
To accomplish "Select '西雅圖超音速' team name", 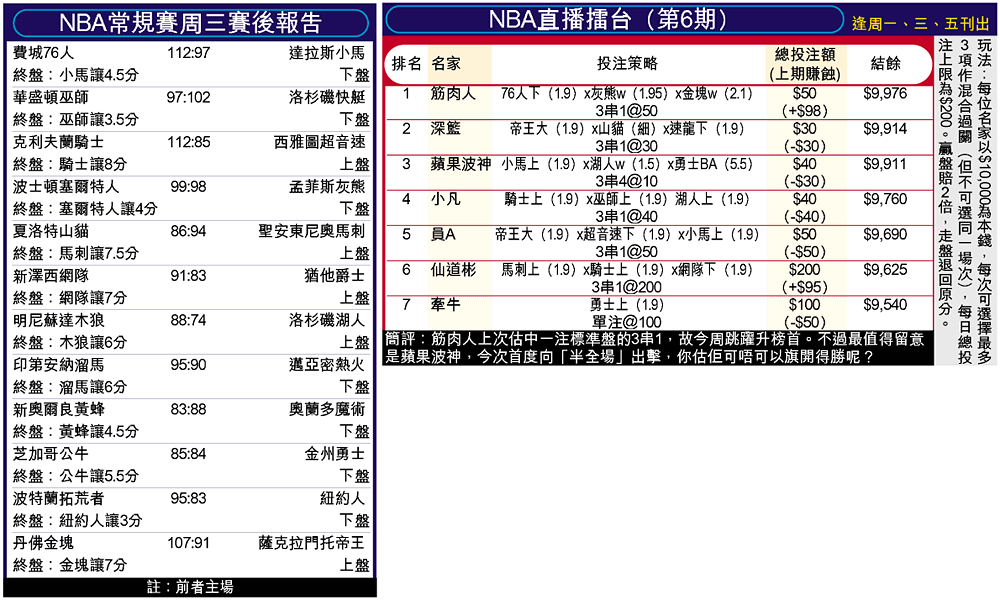I will pyautogui.click(x=320, y=142).
